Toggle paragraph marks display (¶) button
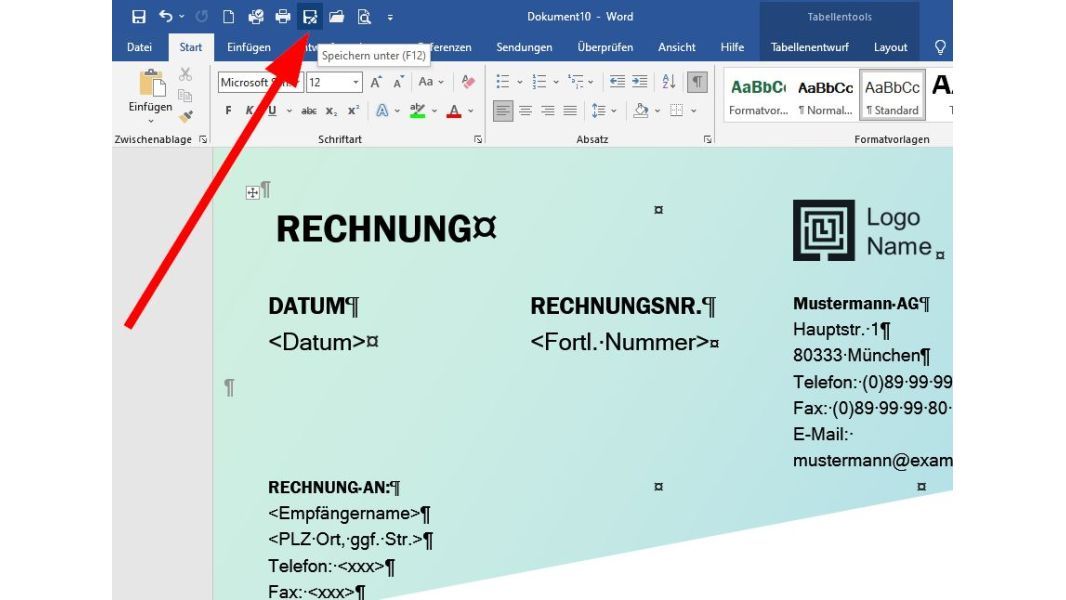The width and height of the screenshot is (1066, 600). coord(698,82)
